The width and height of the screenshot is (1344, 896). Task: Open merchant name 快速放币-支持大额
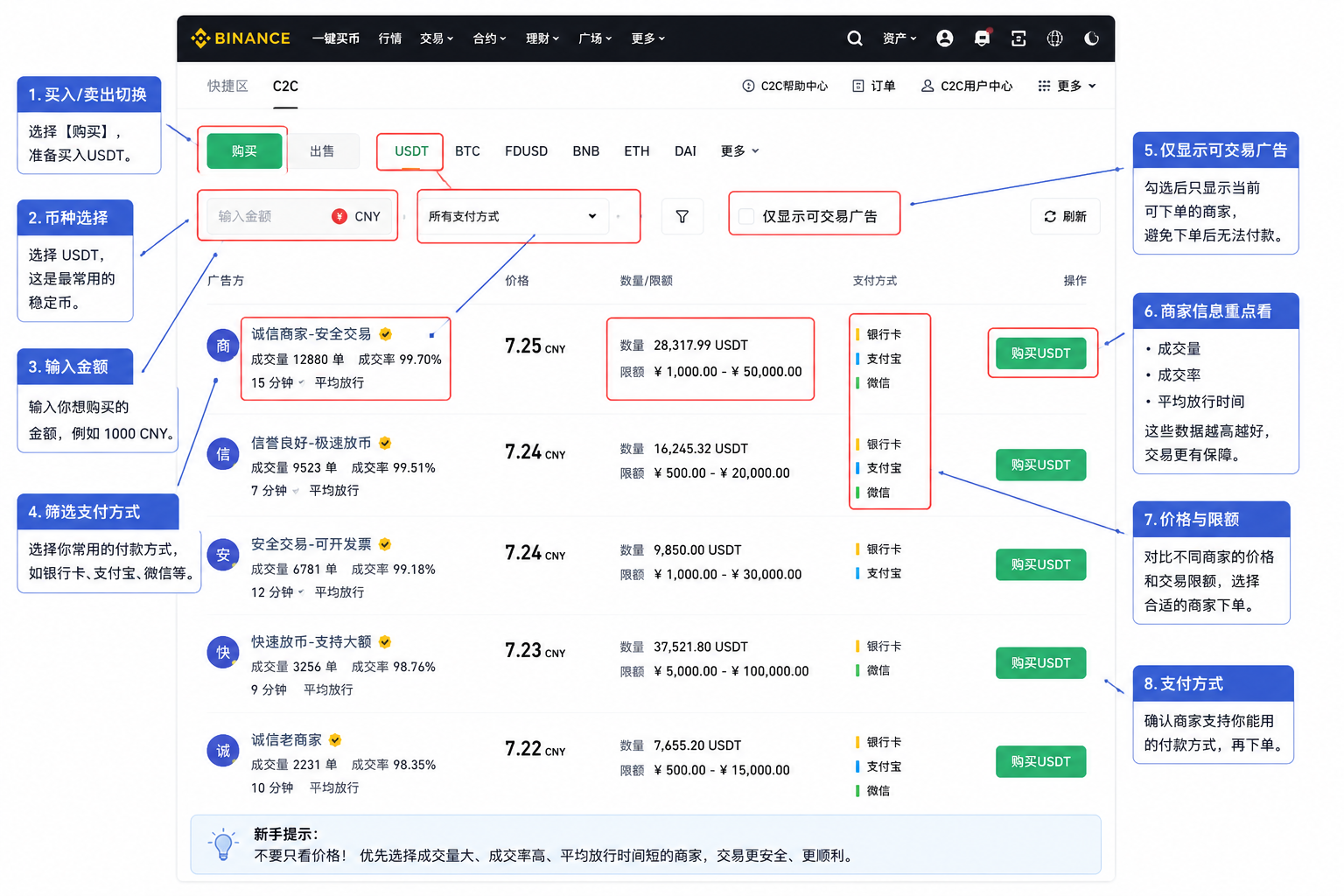pos(311,642)
